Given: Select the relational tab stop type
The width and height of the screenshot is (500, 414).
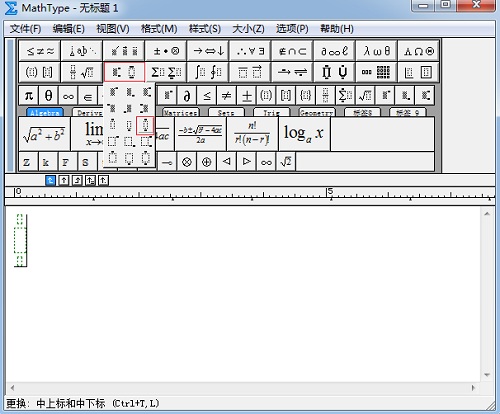Looking at the screenshot, I should [90, 181].
